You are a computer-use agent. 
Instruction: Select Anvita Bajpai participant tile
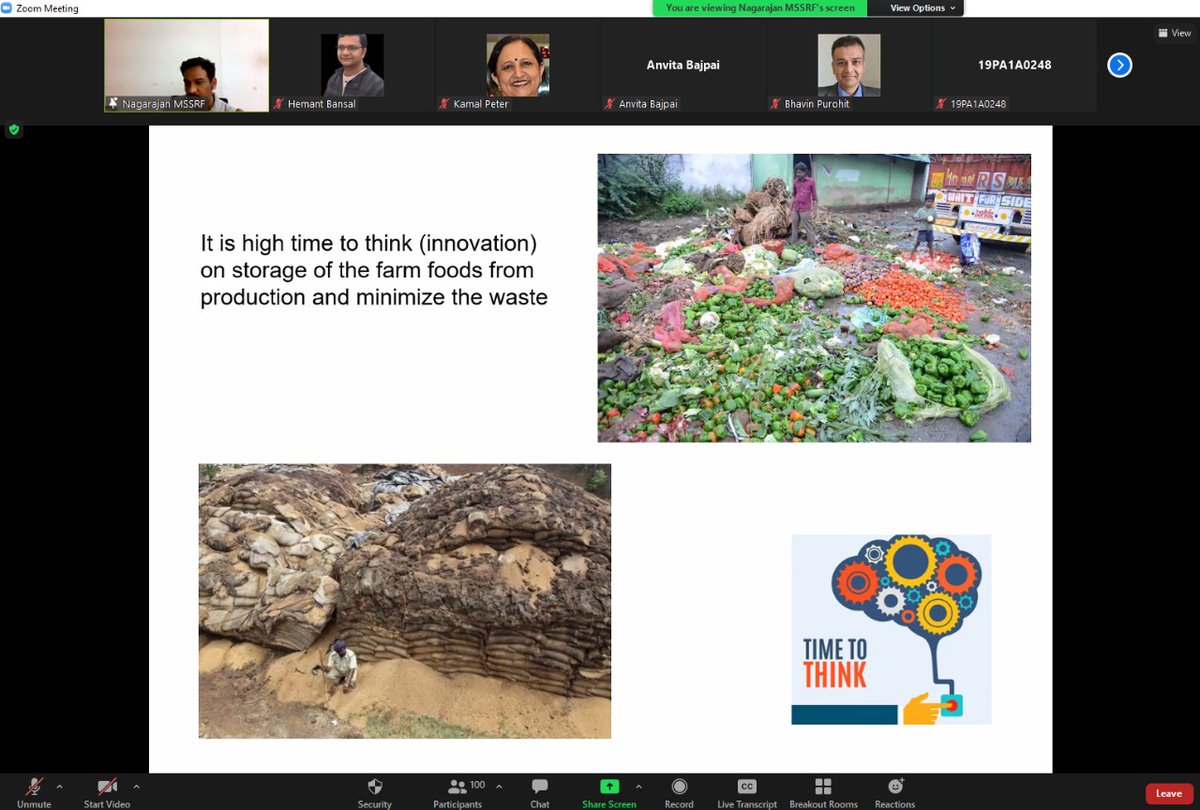[683, 65]
